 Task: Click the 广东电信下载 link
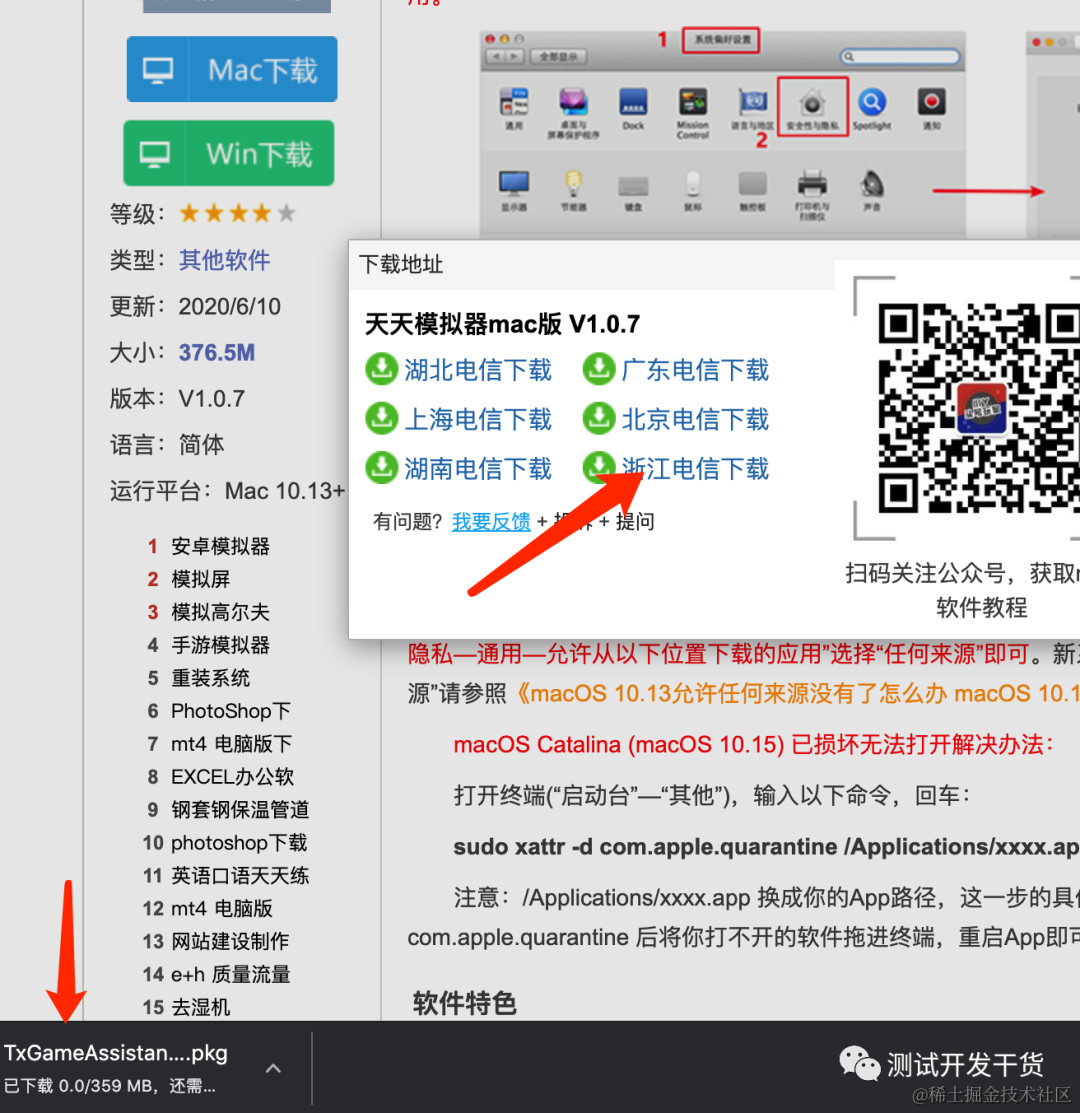[695, 370]
